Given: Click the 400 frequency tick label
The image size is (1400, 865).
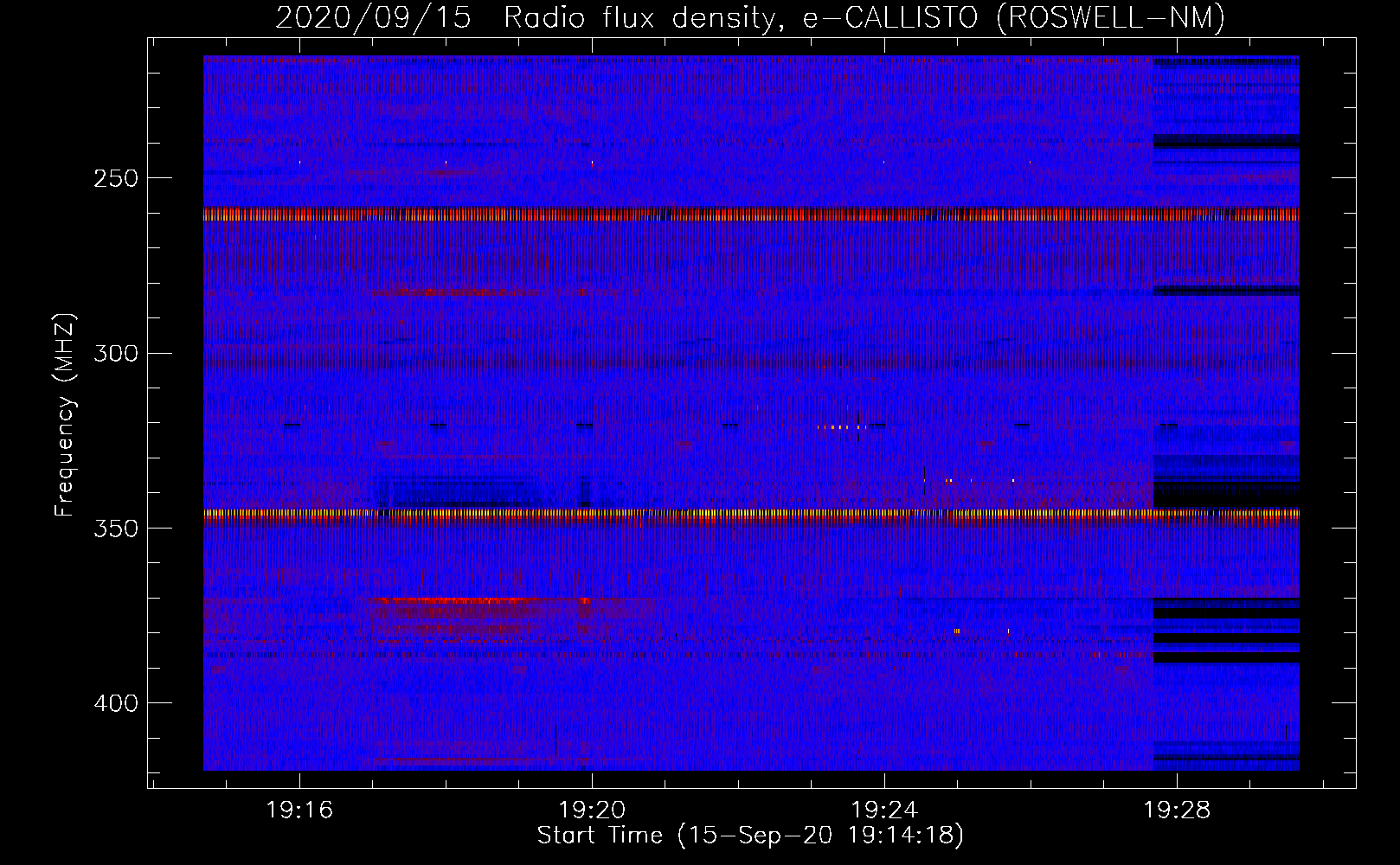Looking at the screenshot, I should pyautogui.click(x=116, y=703).
